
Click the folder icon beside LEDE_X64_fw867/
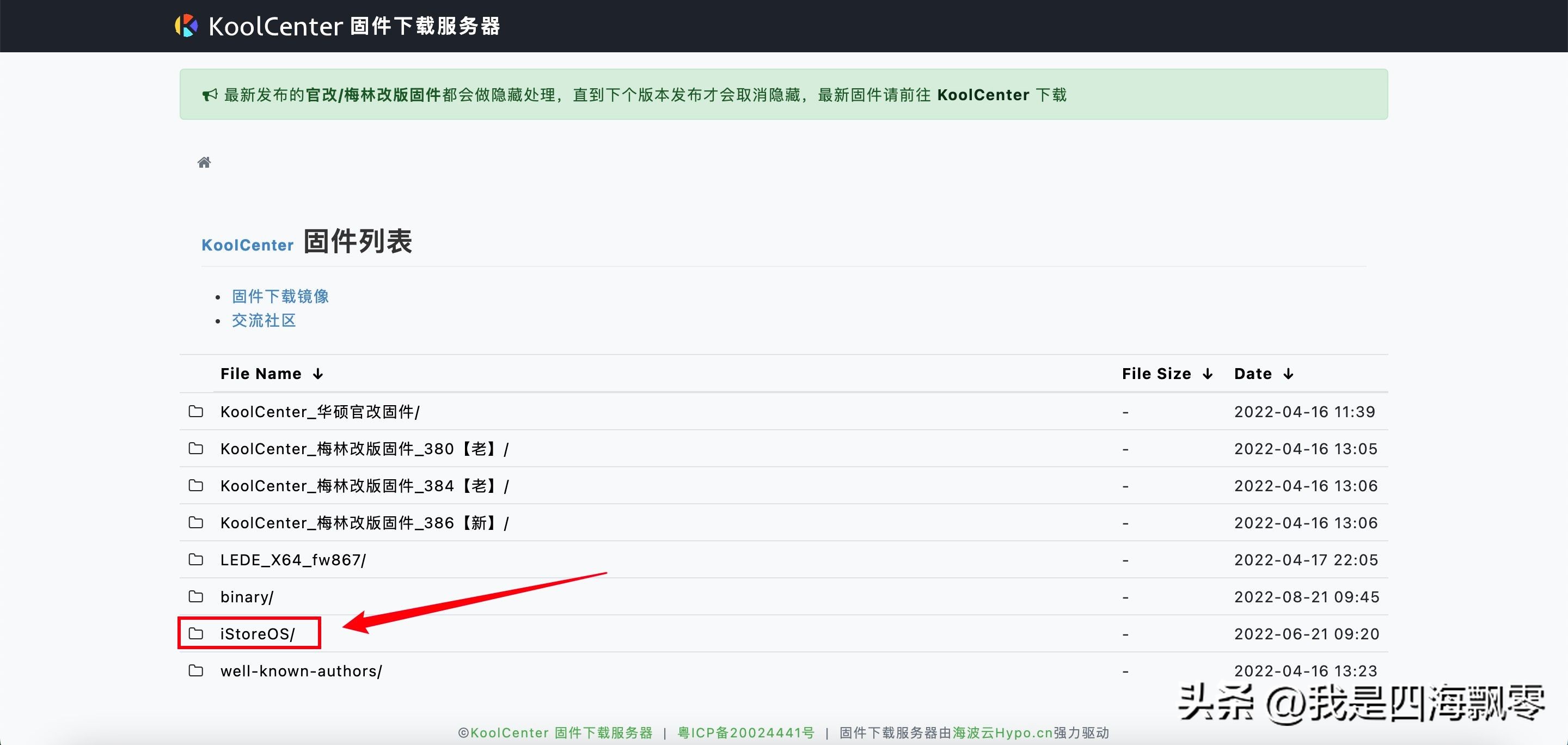click(196, 559)
